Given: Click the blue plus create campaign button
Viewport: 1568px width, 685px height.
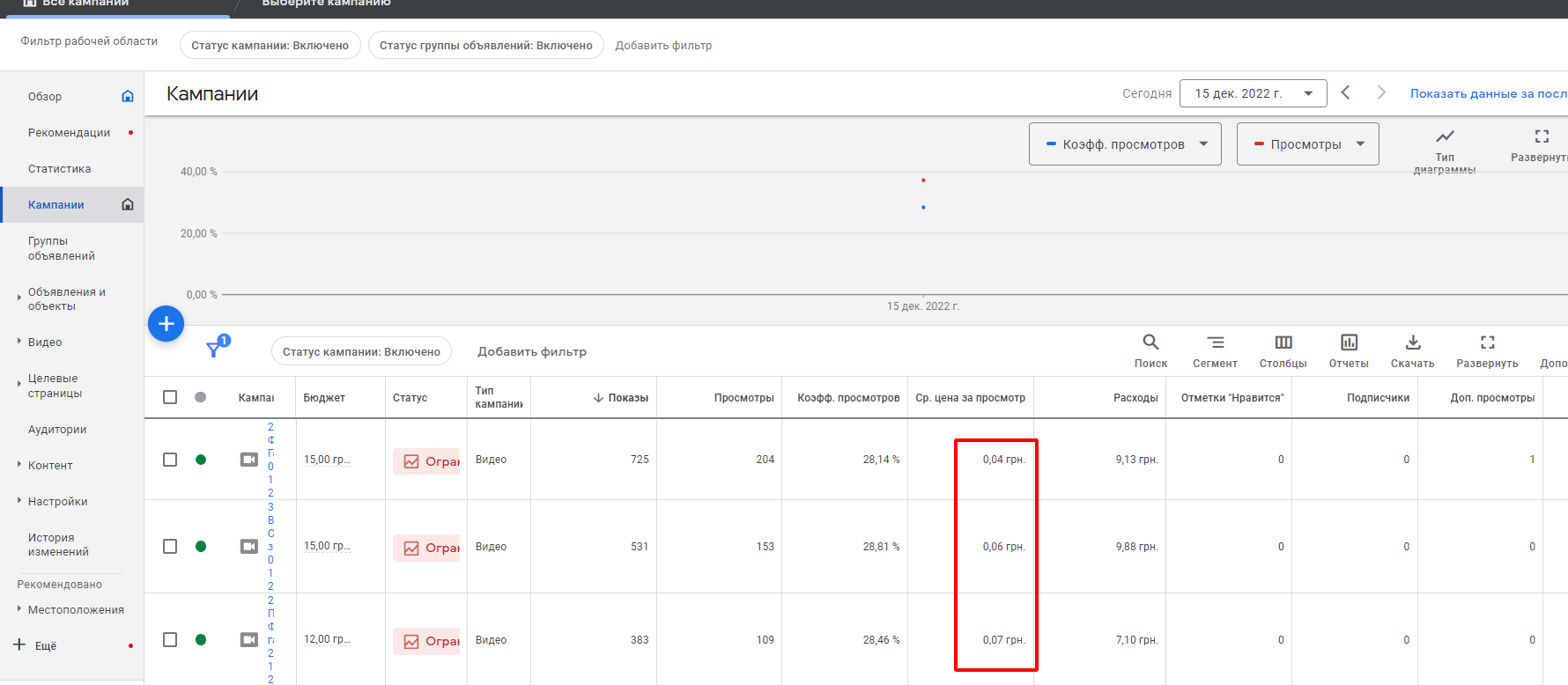Looking at the screenshot, I should [166, 324].
